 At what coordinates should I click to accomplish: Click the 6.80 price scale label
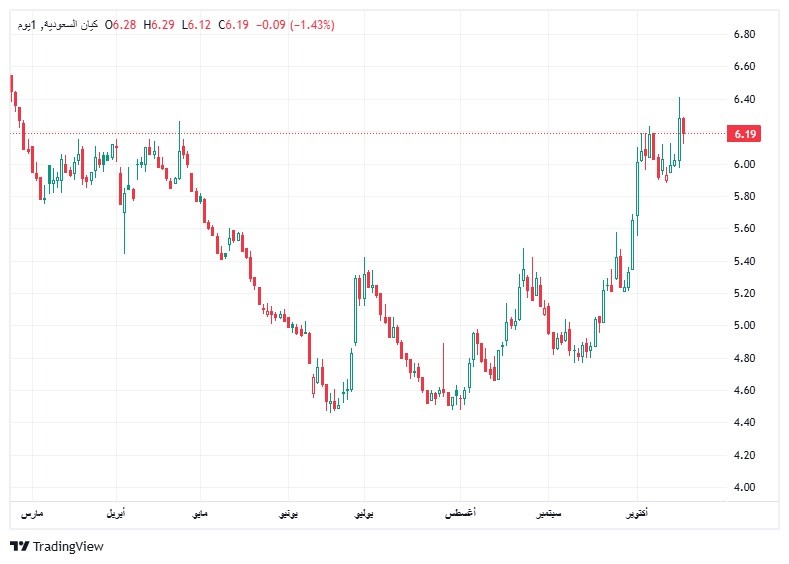[744, 35]
